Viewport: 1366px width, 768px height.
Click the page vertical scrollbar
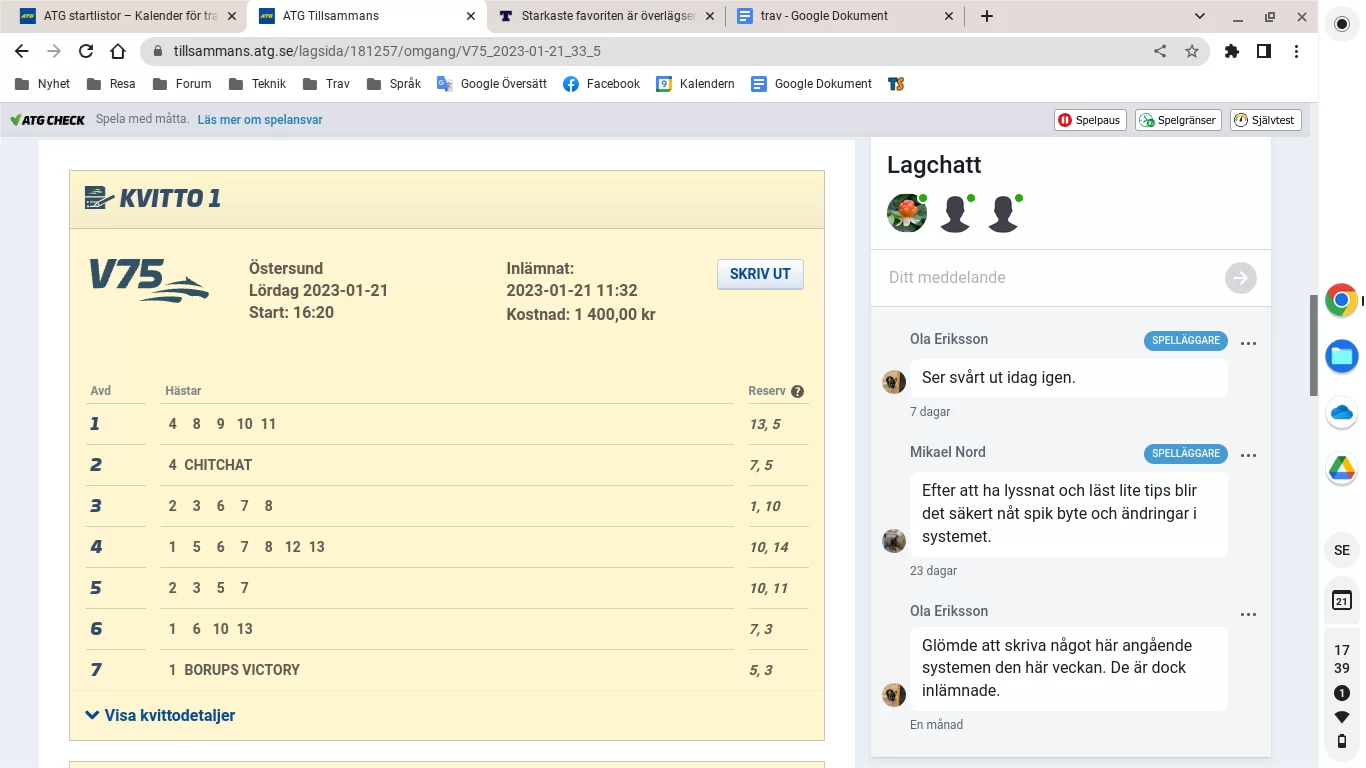[x=1314, y=345]
